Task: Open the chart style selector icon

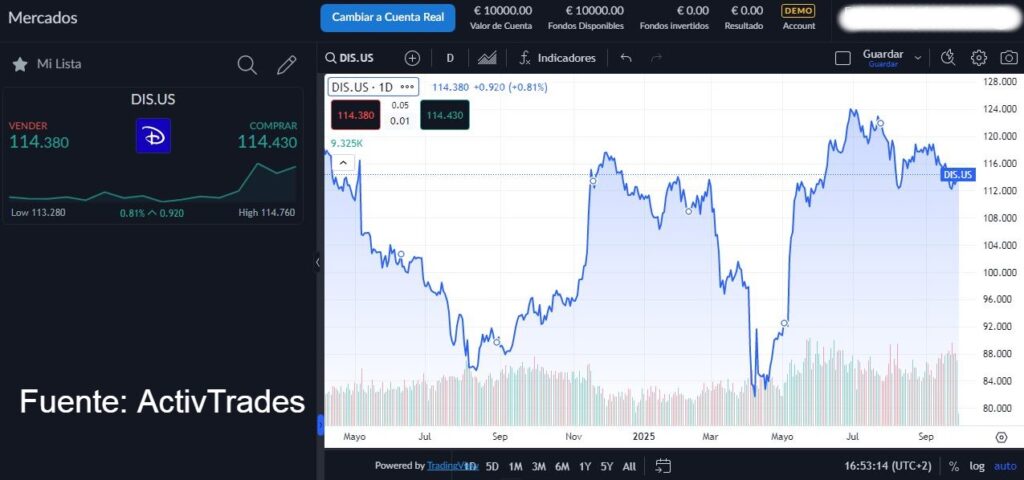Action: pyautogui.click(x=487, y=58)
